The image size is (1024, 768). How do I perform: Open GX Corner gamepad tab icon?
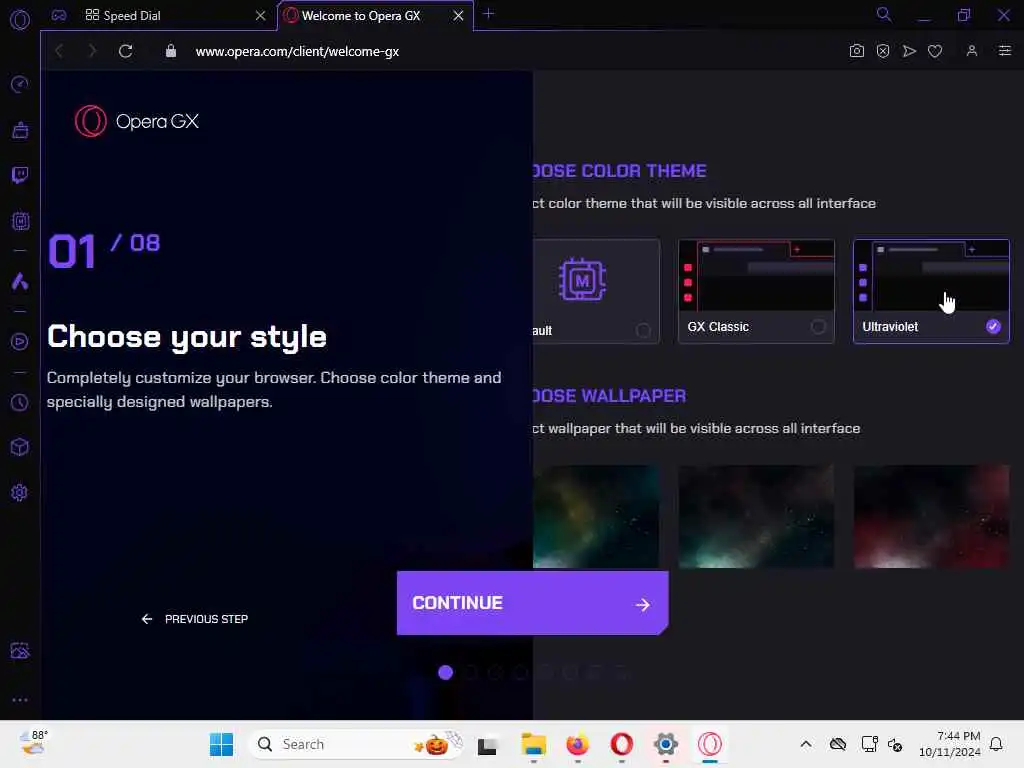(59, 15)
